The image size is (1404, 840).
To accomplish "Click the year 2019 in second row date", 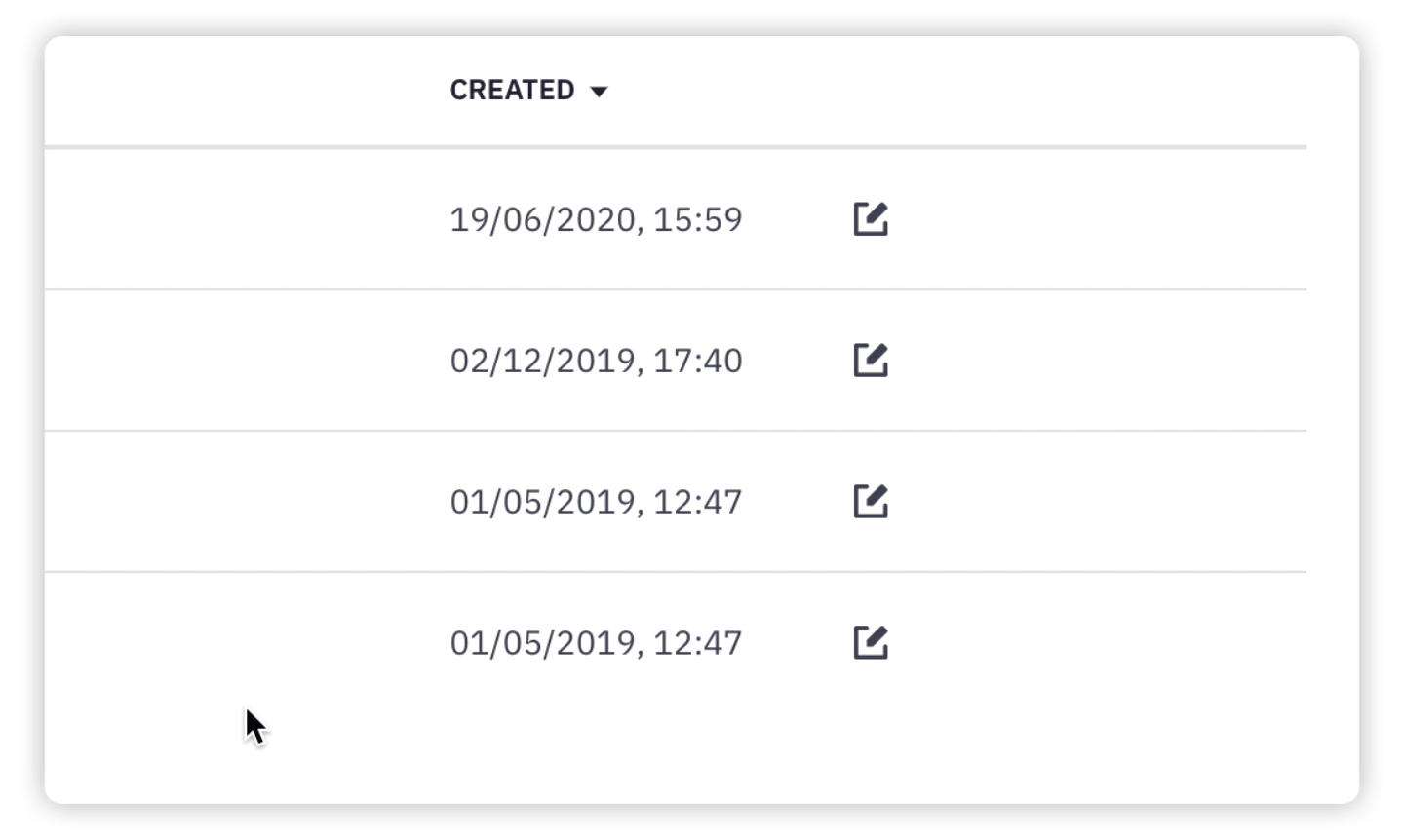I will (x=597, y=362).
